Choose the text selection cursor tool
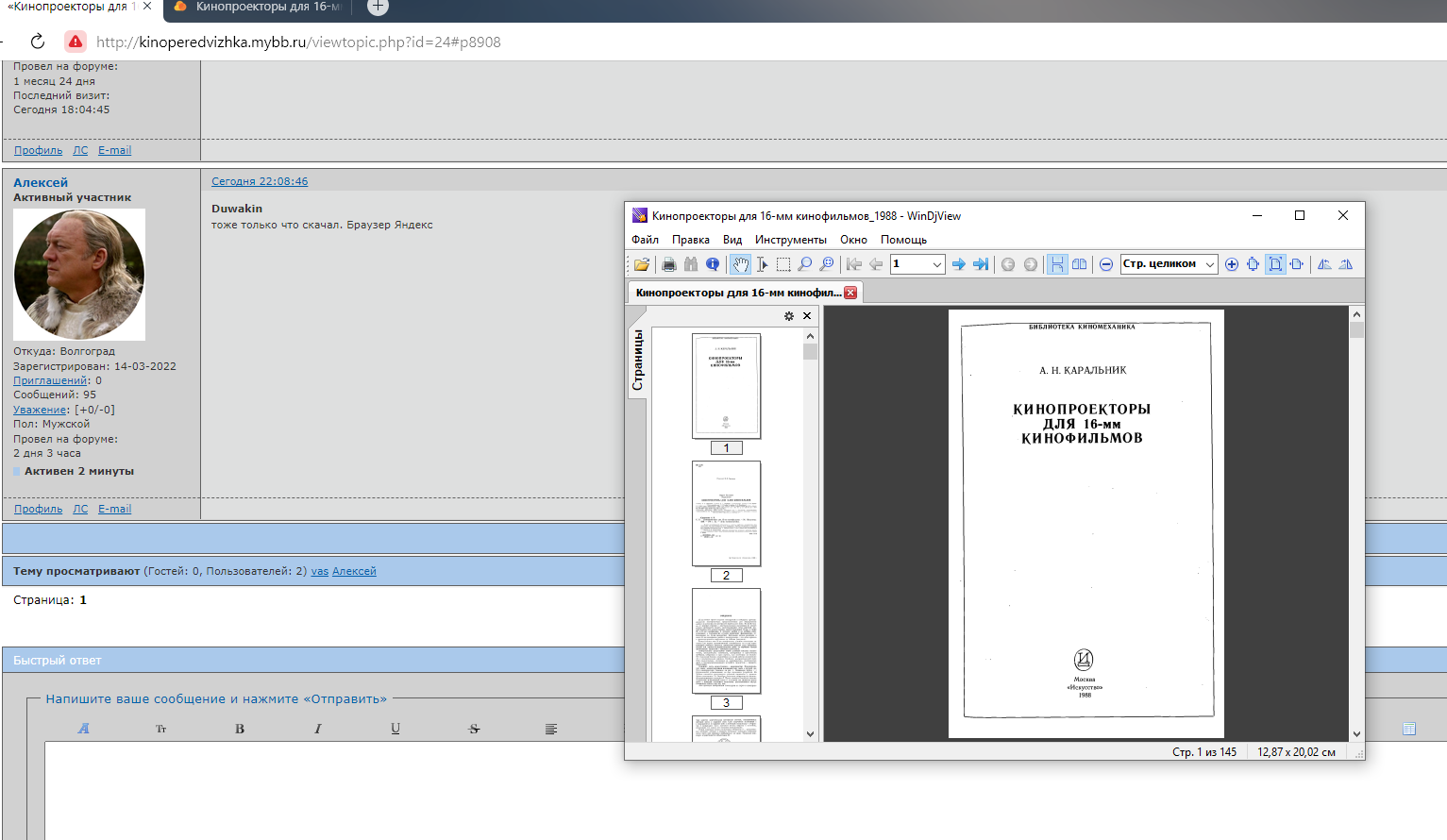1447x840 pixels. [x=762, y=264]
